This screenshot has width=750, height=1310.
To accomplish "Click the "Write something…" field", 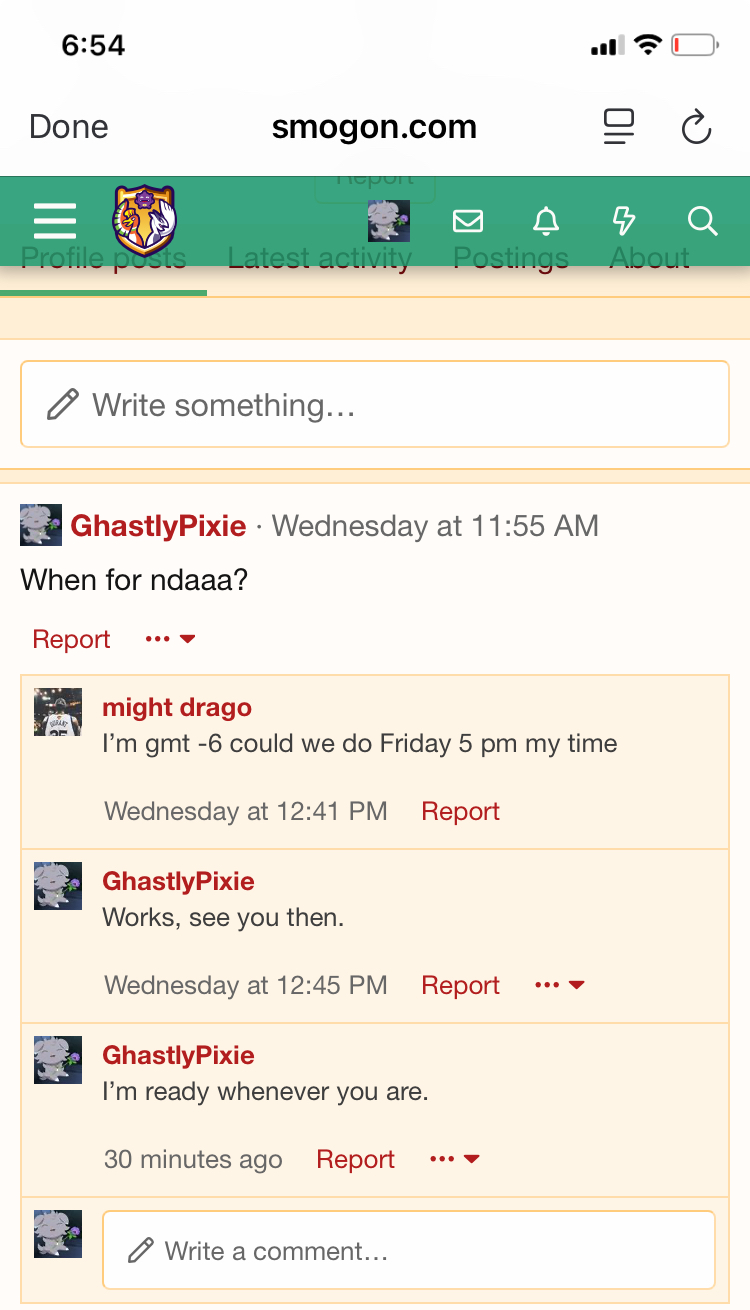I will tap(375, 404).
